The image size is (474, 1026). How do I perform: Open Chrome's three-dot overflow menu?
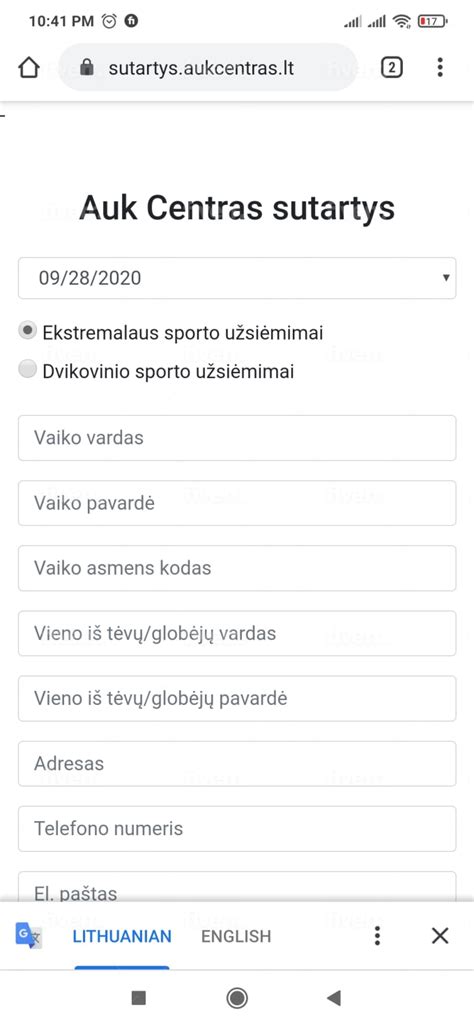point(440,67)
